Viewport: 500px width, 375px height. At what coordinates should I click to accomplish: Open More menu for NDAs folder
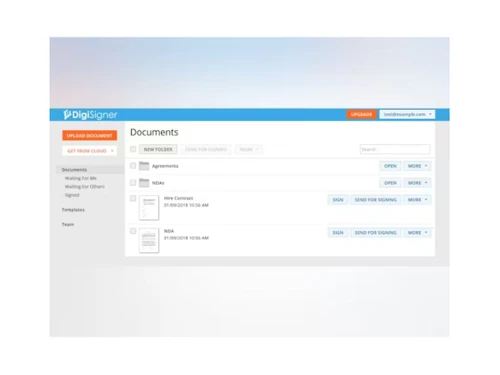417,183
